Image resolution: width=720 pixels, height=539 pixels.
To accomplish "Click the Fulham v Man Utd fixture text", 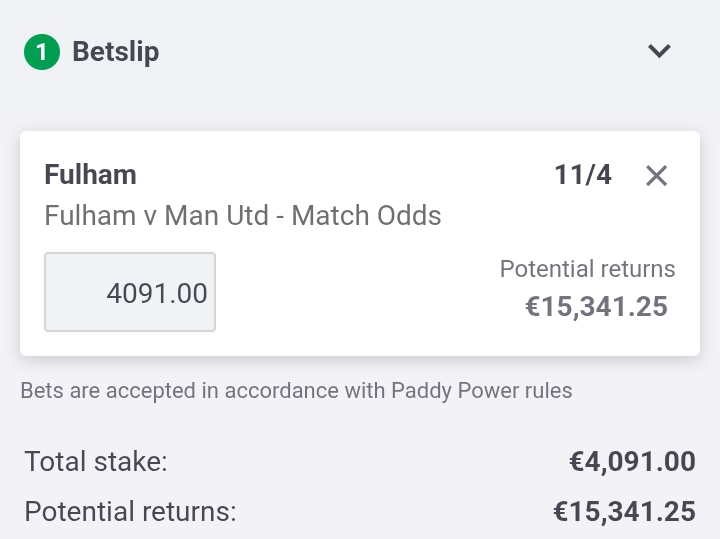I will (157, 215).
